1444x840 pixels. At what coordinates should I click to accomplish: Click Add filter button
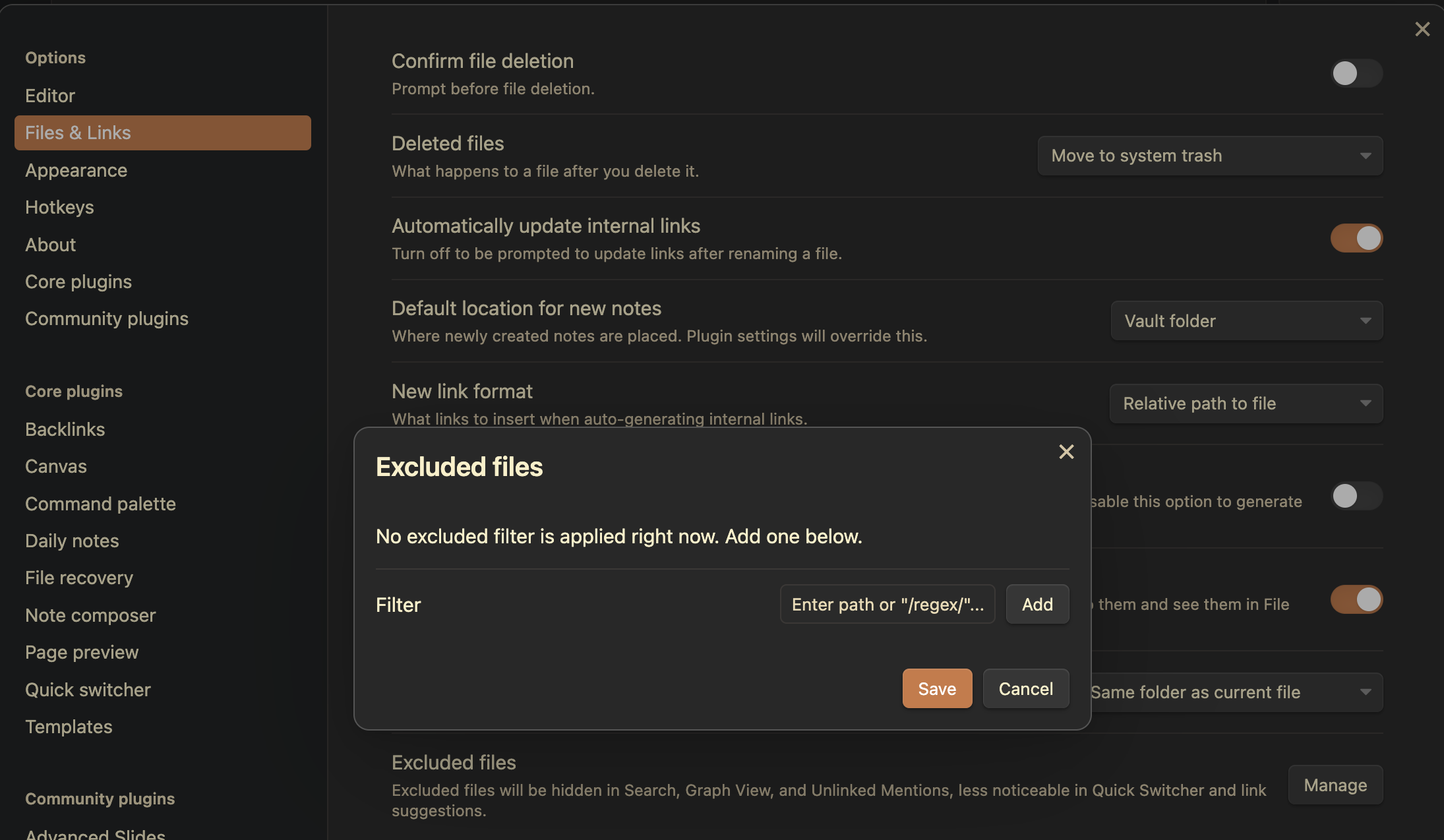click(x=1037, y=604)
